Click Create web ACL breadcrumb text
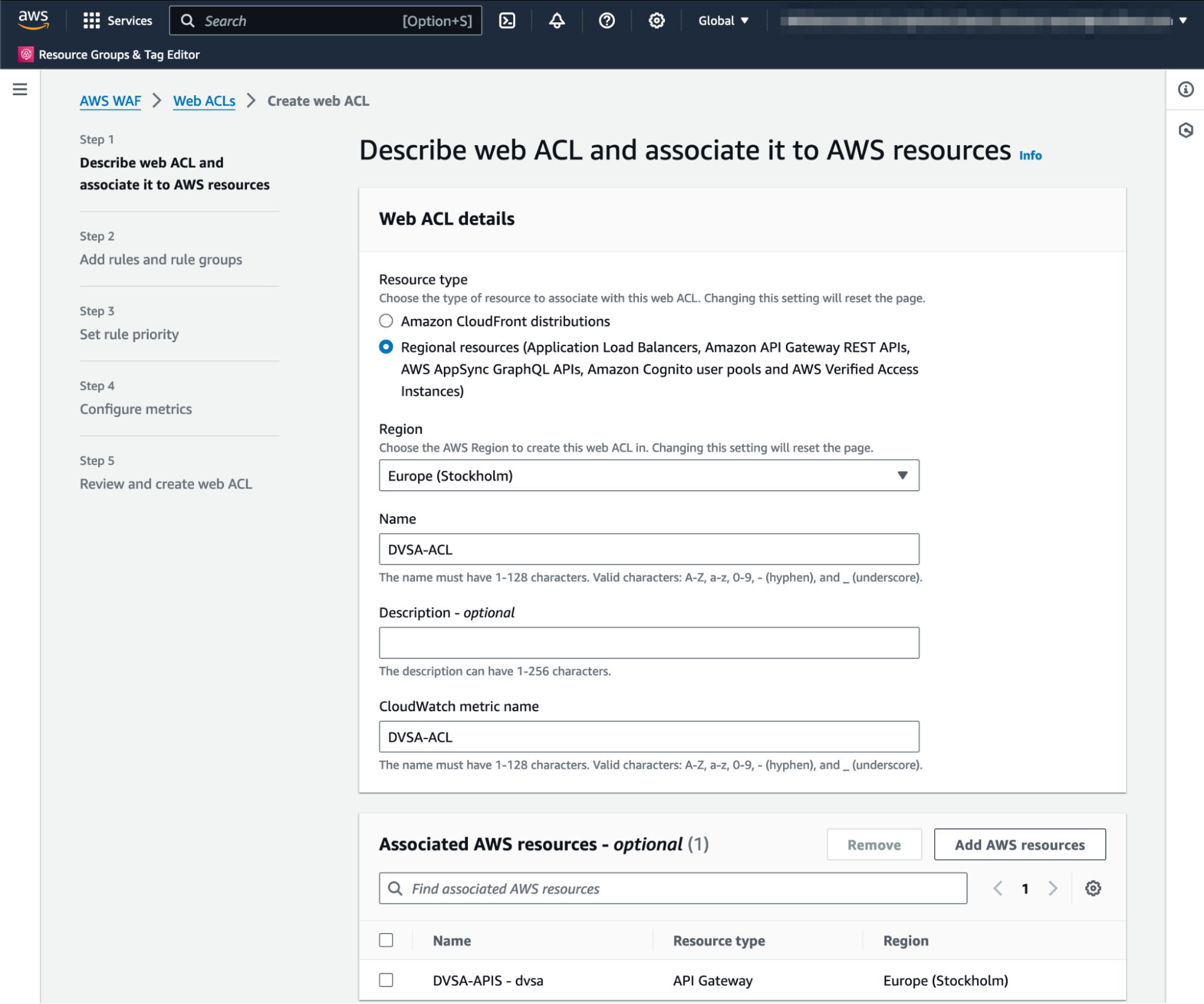Viewport: 1204px width, 1004px height. (x=318, y=101)
